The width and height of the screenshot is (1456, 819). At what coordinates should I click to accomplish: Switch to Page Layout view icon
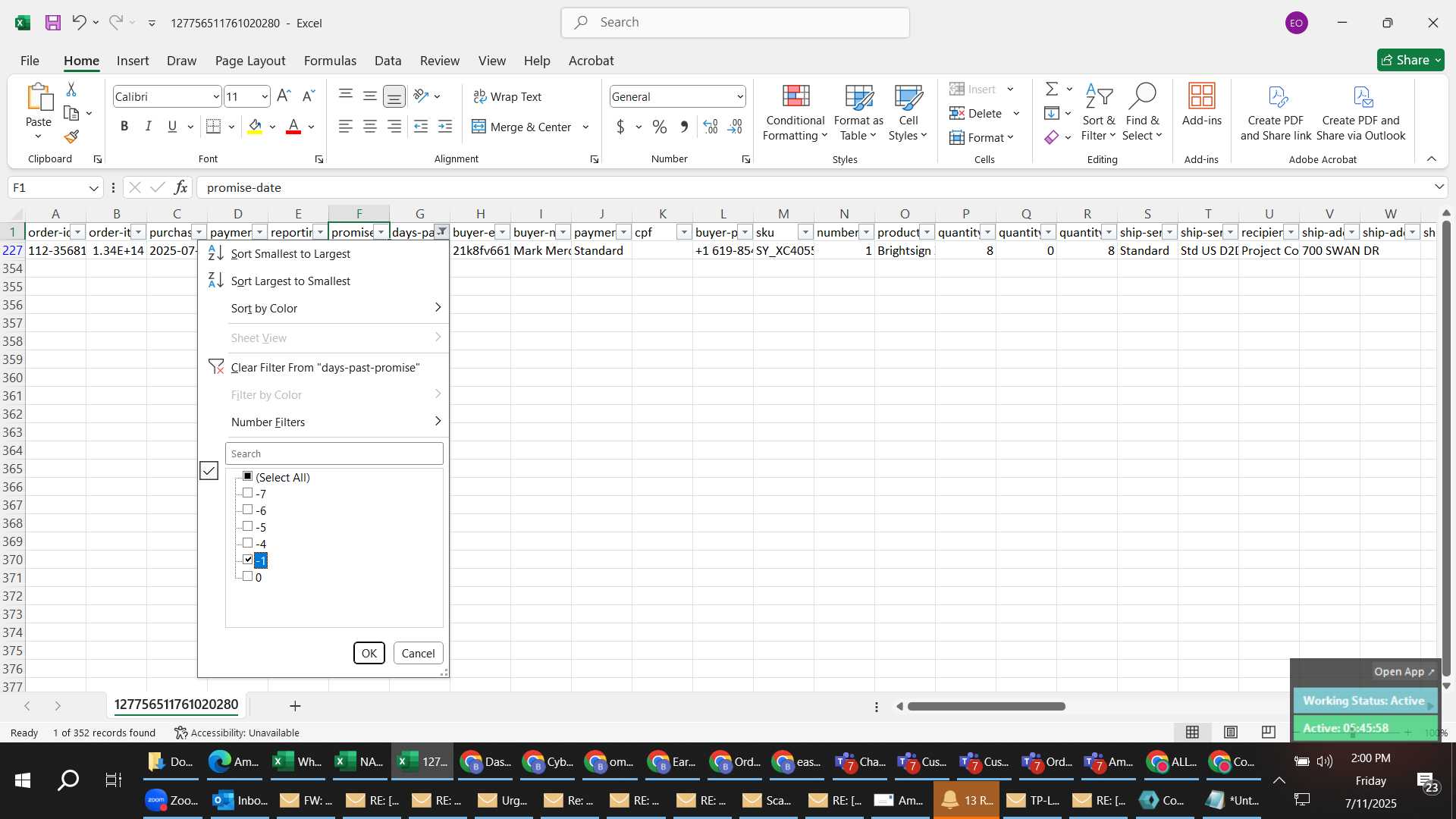(x=1231, y=732)
